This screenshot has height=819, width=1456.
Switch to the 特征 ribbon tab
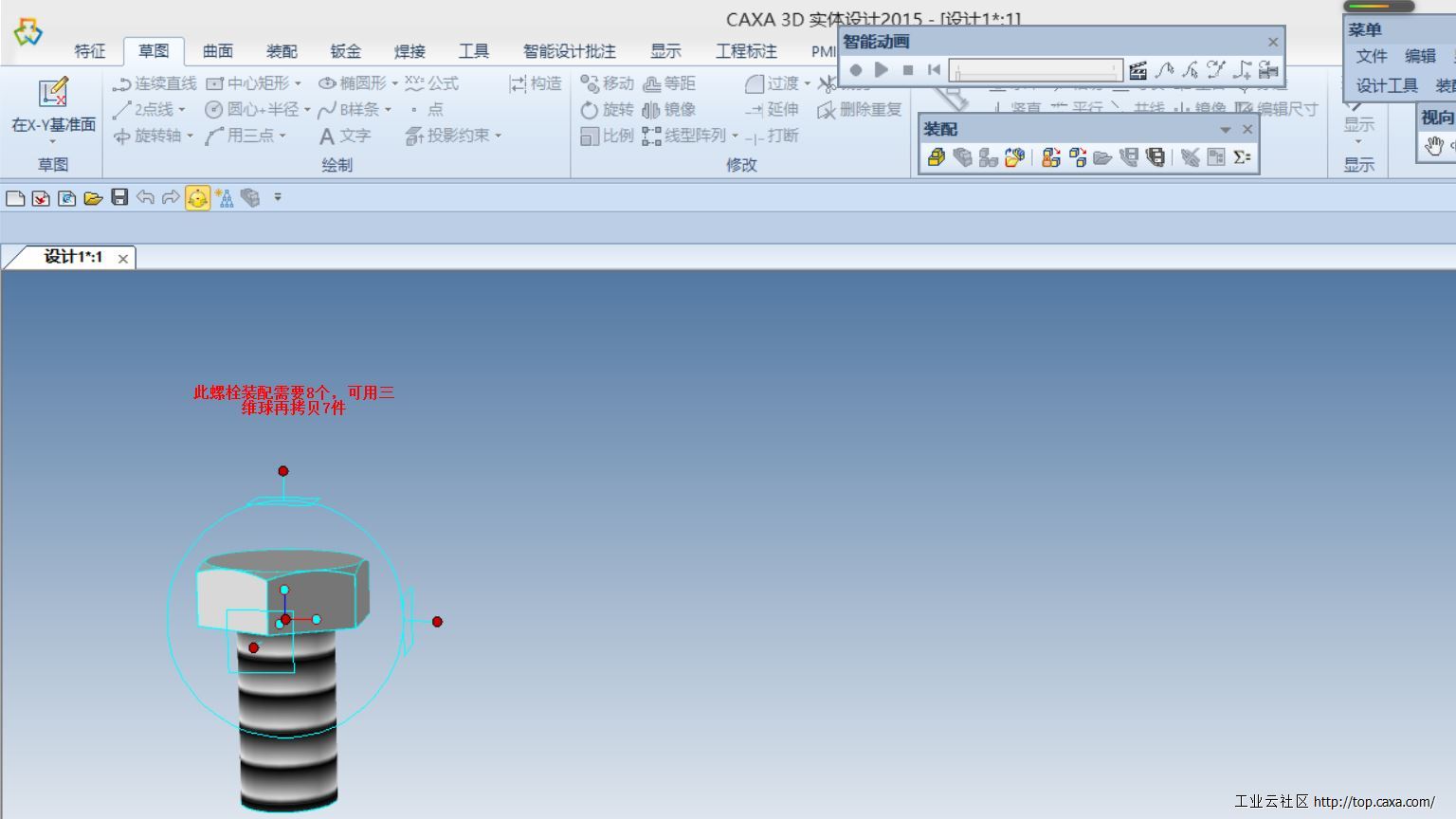tap(90, 51)
